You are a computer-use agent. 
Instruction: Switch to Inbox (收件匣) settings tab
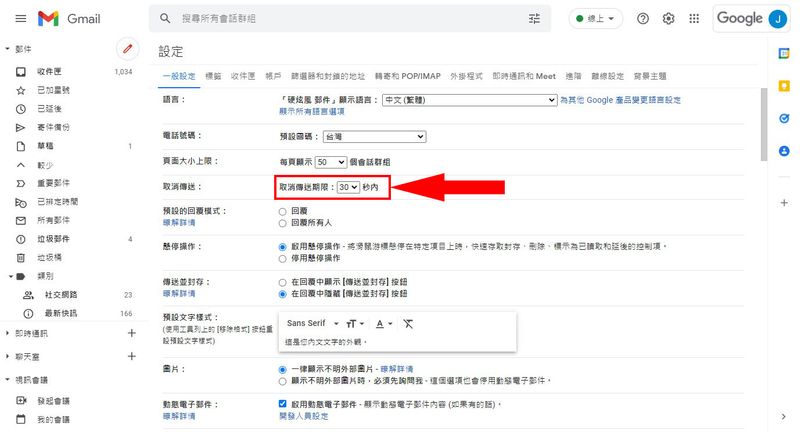click(243, 76)
